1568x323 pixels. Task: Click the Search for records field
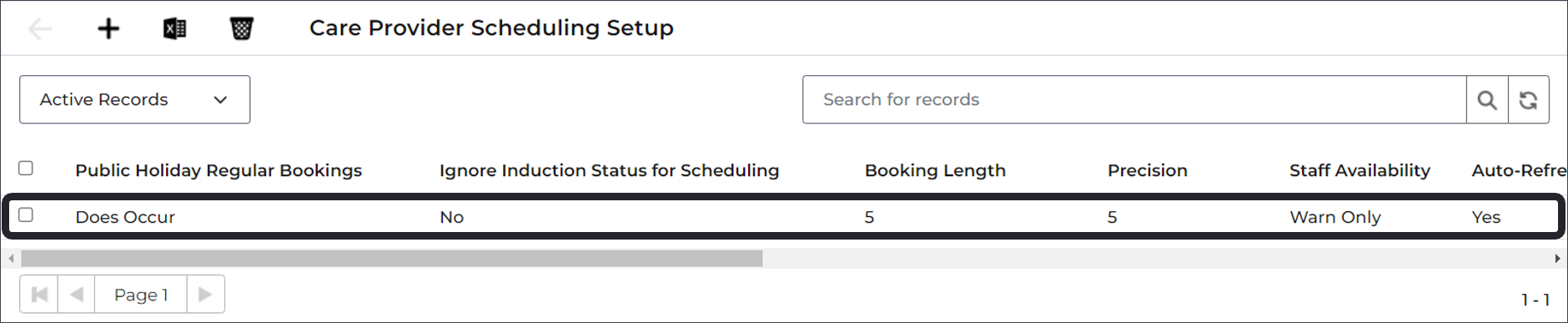pyautogui.click(x=1134, y=100)
